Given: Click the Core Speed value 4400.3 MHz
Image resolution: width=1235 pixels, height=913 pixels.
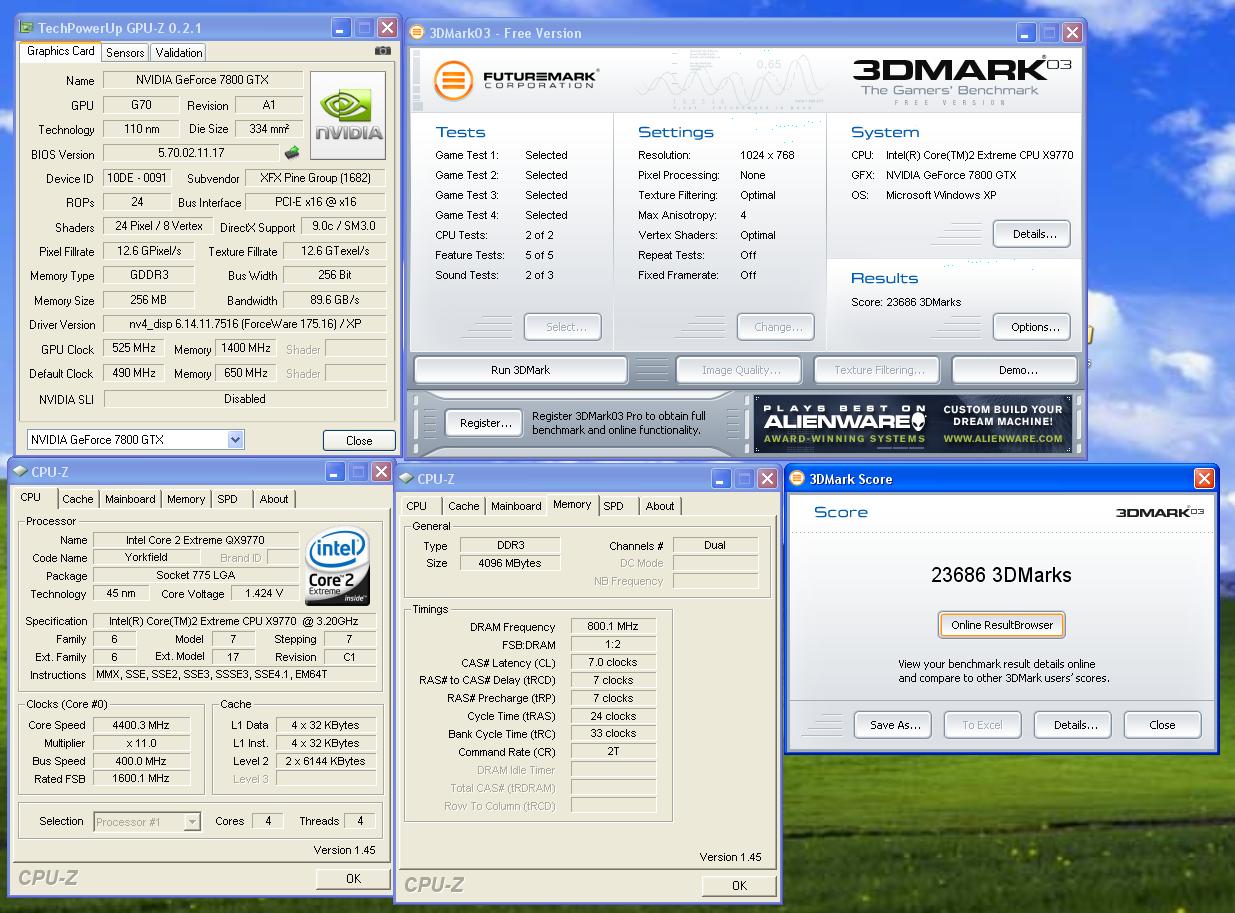Looking at the screenshot, I should tap(141, 725).
